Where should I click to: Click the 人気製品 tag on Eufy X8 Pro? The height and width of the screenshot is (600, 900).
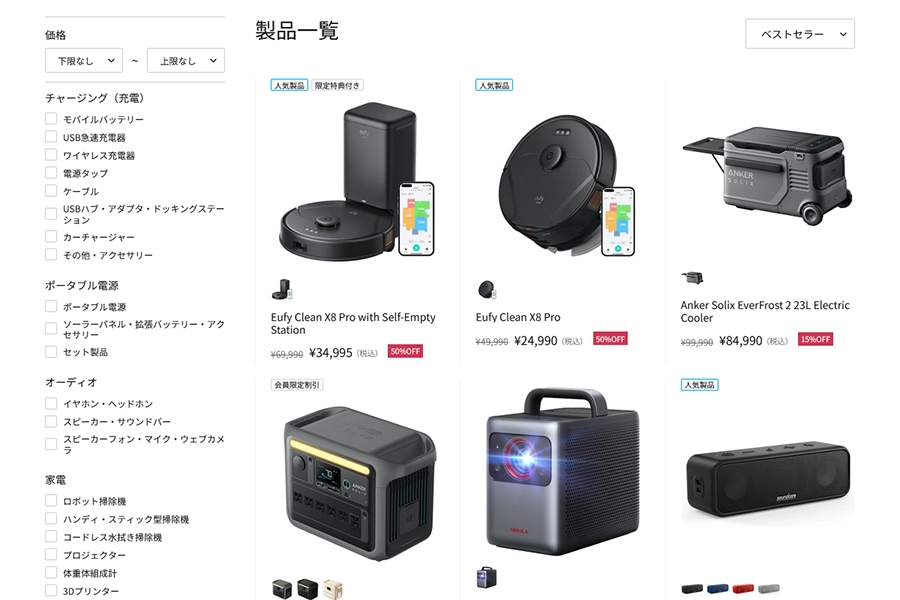click(494, 86)
